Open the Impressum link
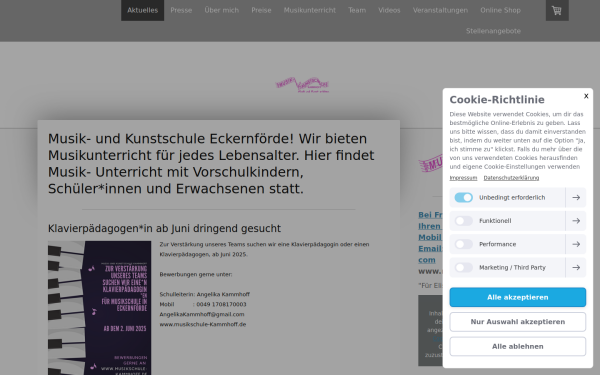Screen dimensions: 600x375 463,178
